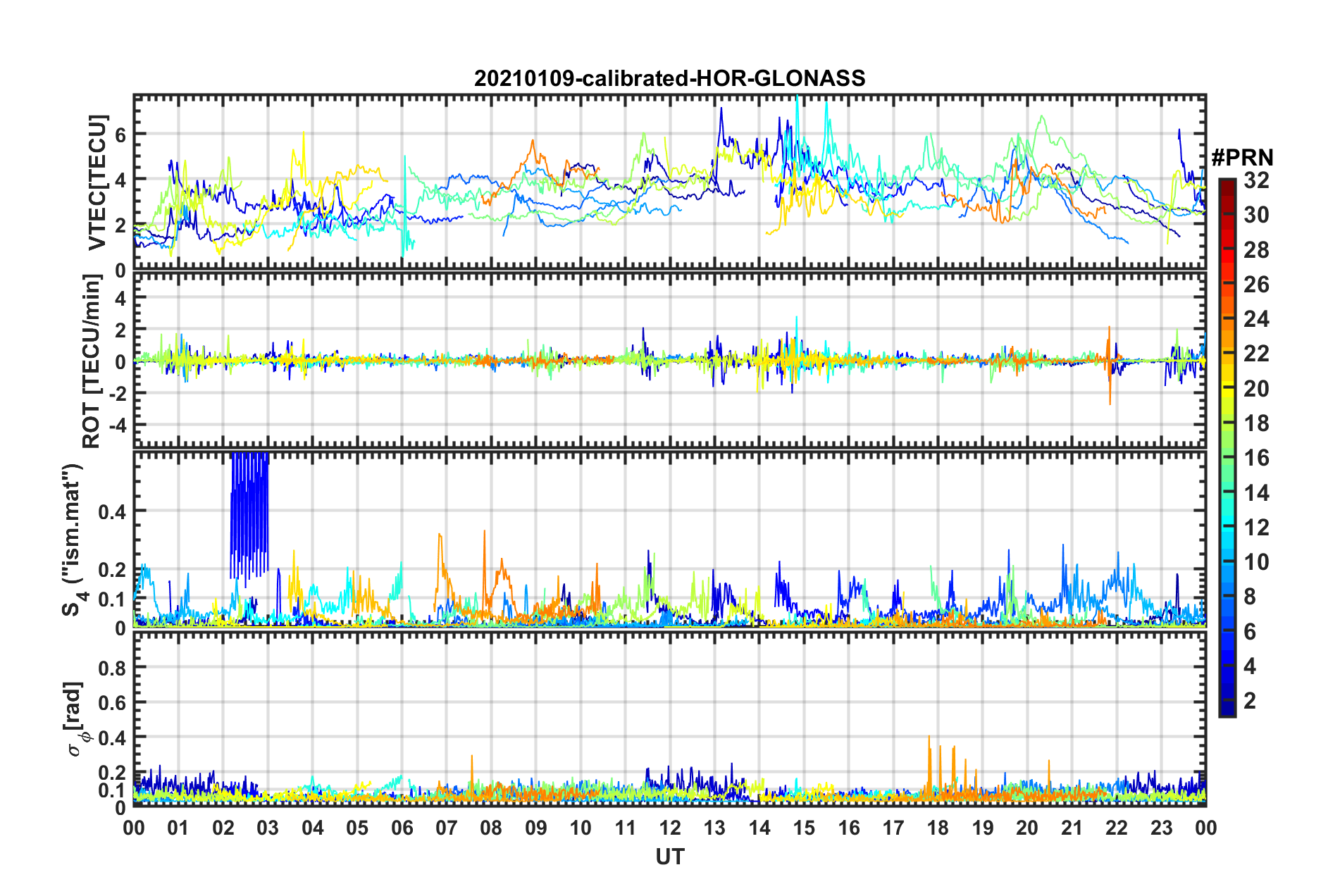Click colorbar tick label 10
The width and height of the screenshot is (1340, 896).
[1256, 561]
